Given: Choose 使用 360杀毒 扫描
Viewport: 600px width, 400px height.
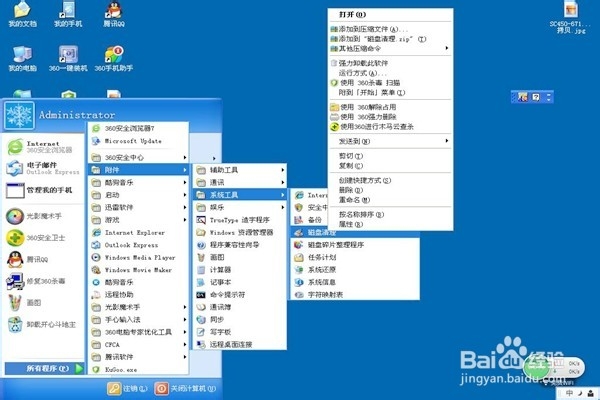Looking at the screenshot, I should pyautogui.click(x=390, y=83).
